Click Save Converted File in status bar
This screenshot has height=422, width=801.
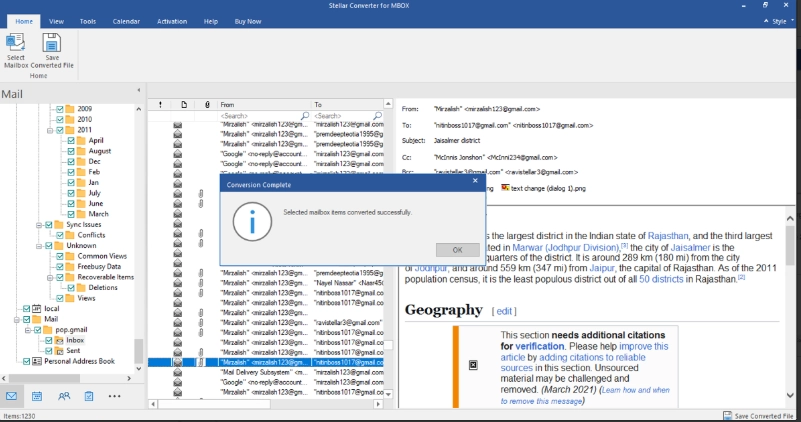[759, 416]
